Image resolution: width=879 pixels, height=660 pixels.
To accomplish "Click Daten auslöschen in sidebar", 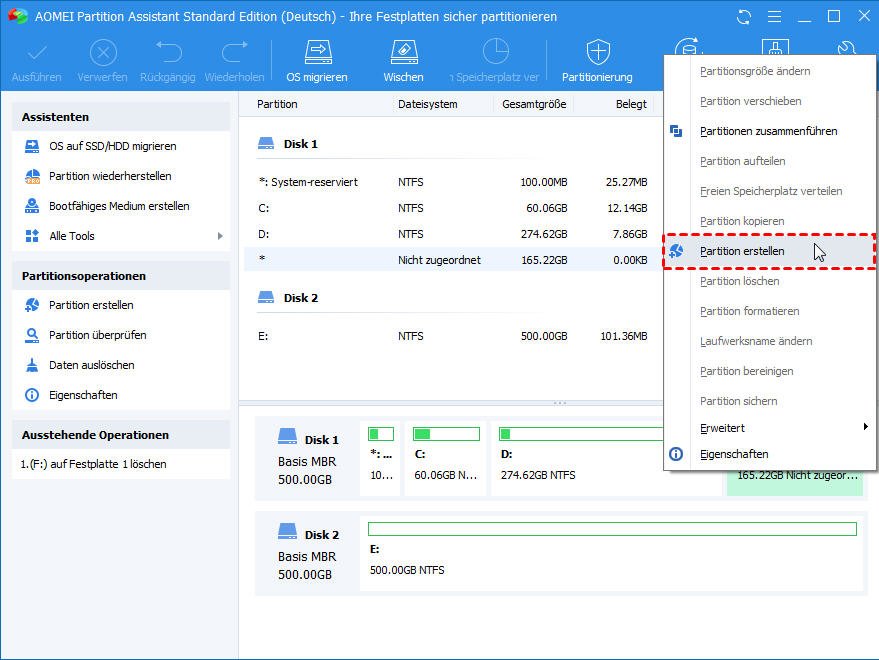I will (91, 365).
